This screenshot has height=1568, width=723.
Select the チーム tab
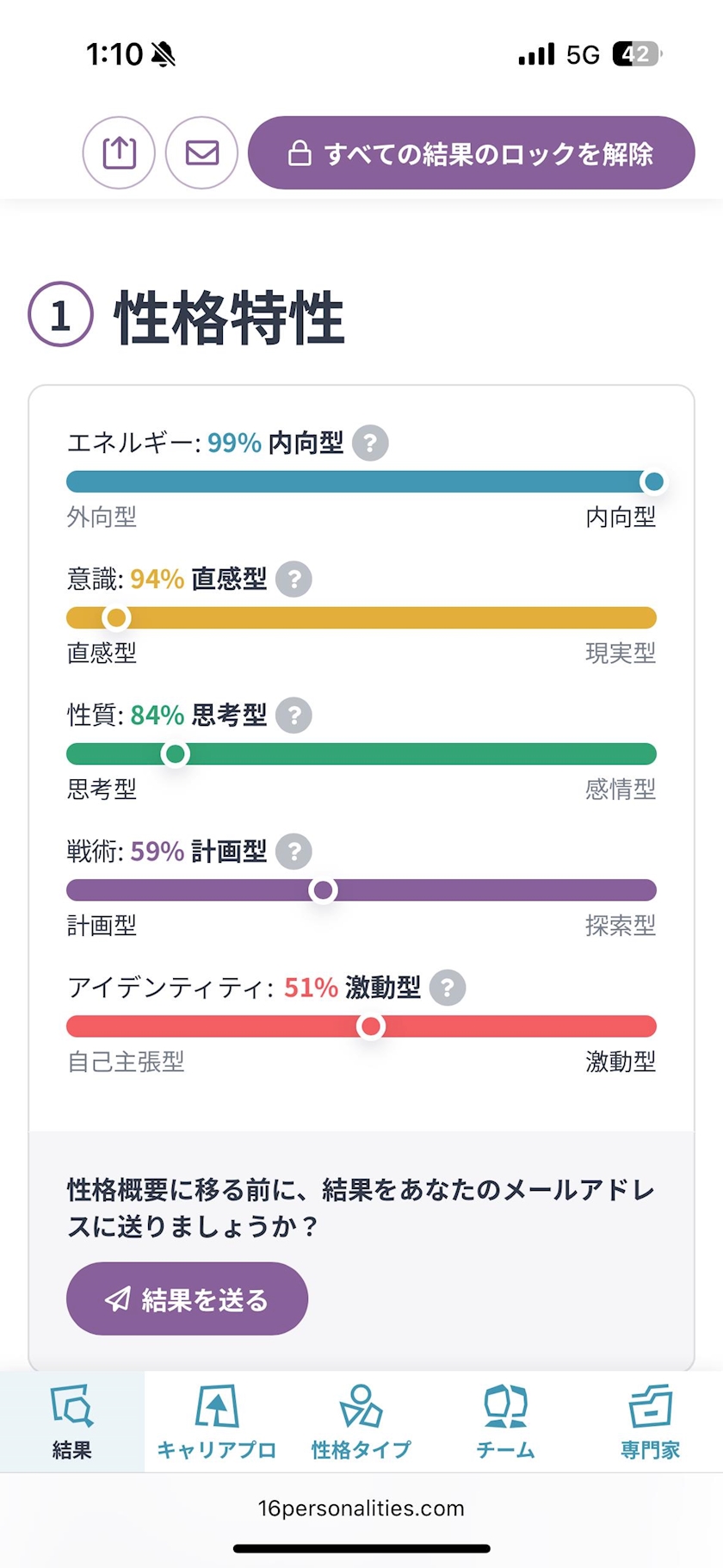click(506, 1422)
